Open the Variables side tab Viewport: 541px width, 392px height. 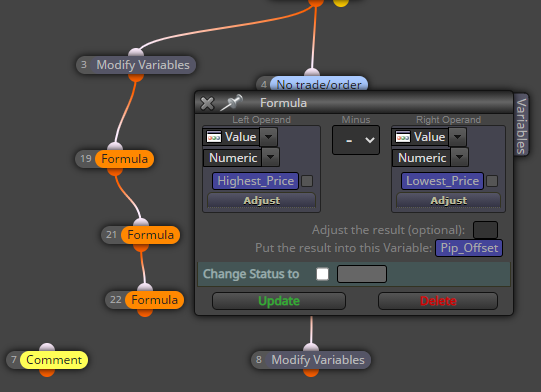coord(521,125)
